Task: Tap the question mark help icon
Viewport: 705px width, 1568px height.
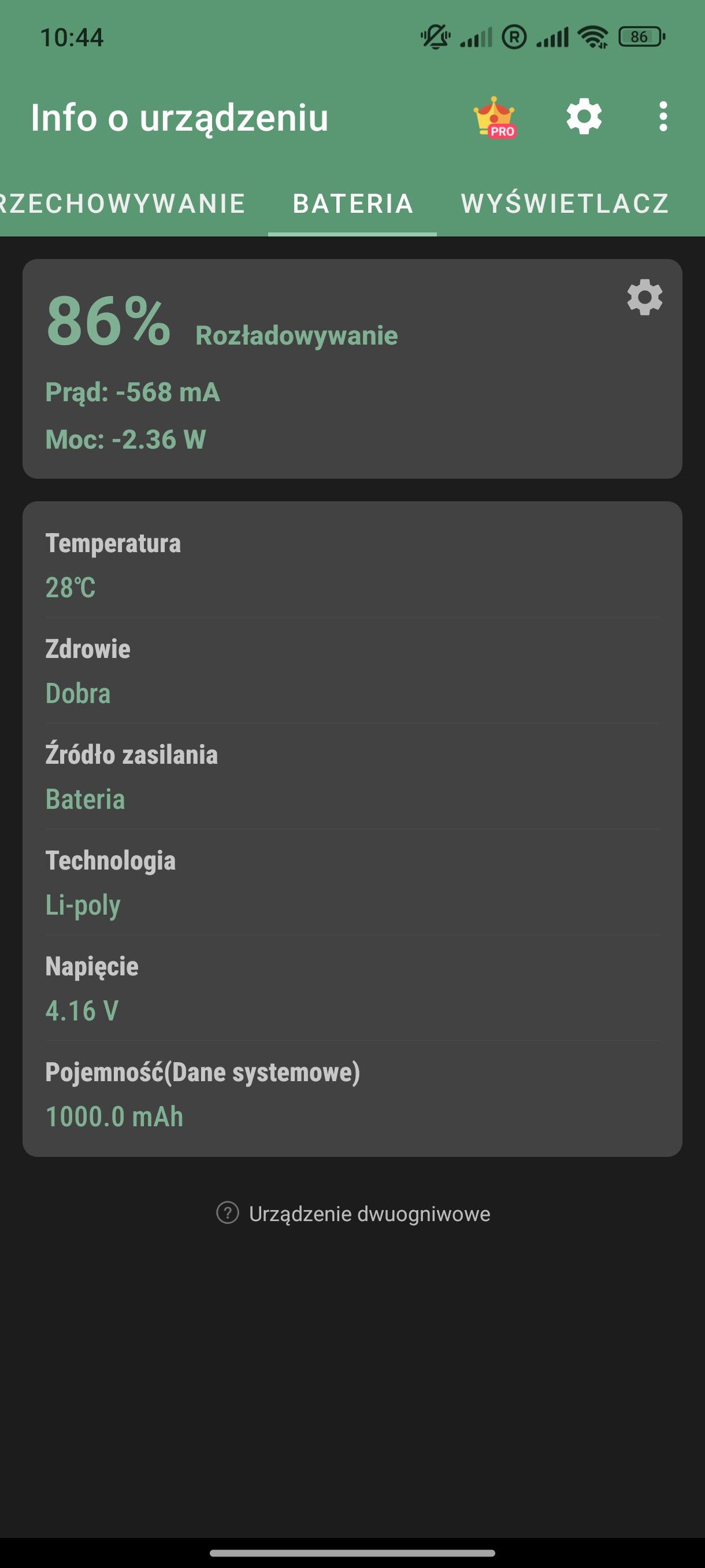Action: tap(228, 1212)
